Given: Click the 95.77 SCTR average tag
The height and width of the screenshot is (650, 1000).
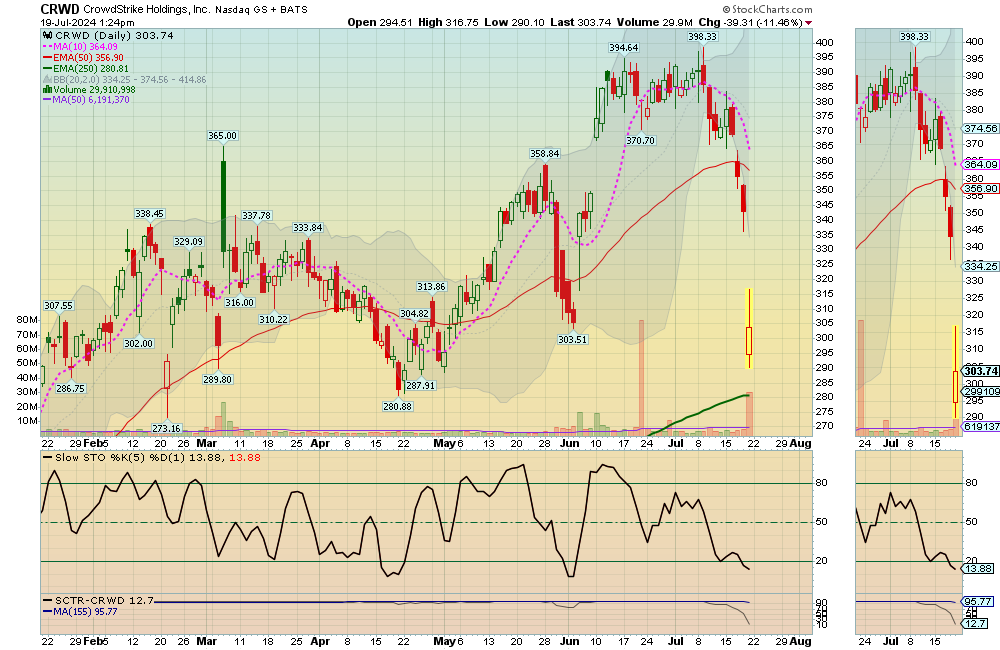Looking at the screenshot, I should (977, 602).
